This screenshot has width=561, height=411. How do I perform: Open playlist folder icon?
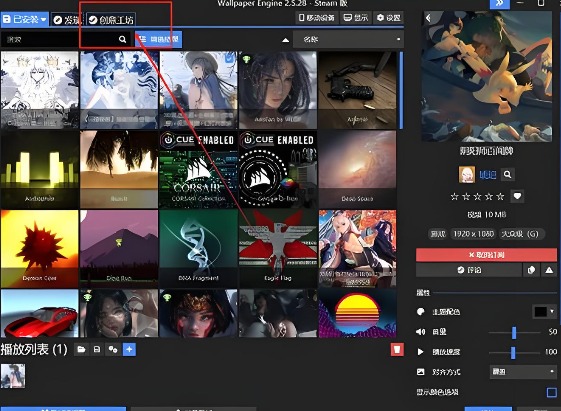(x=81, y=349)
